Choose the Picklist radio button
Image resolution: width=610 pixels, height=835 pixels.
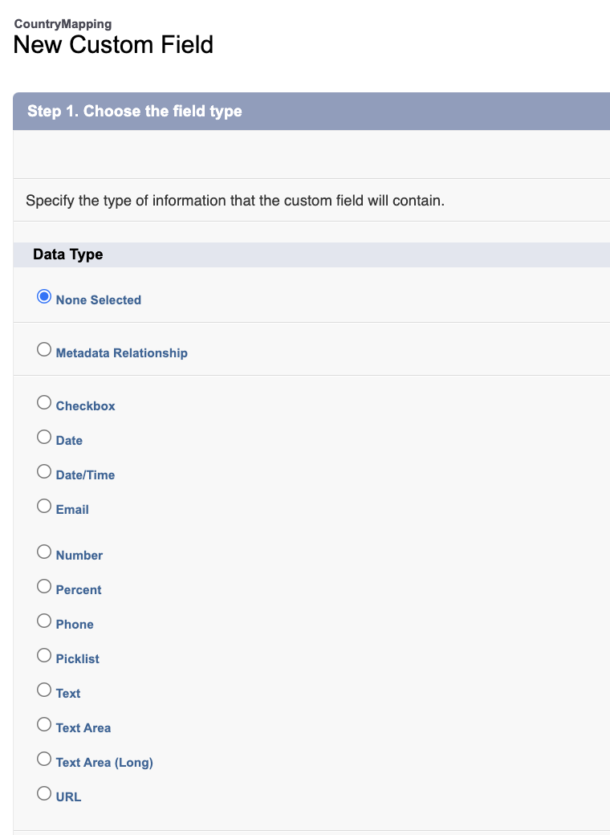point(43,656)
